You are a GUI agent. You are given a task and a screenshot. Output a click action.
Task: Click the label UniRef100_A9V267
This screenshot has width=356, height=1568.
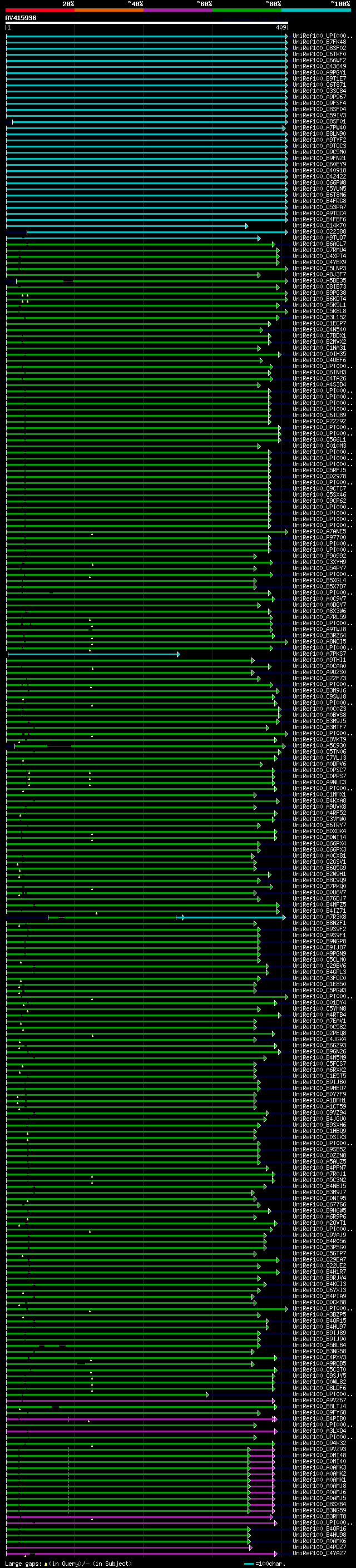(x=319, y=1401)
